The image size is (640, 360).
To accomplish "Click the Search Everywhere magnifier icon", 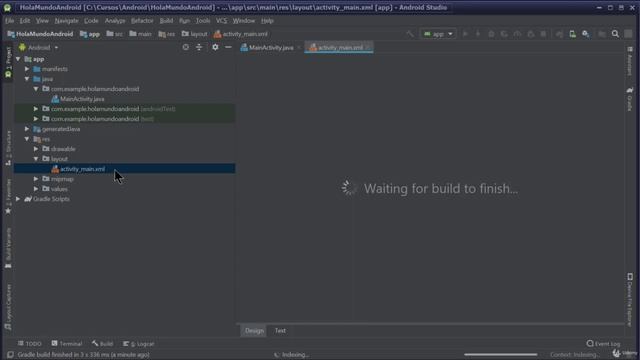I will (x=615, y=34).
